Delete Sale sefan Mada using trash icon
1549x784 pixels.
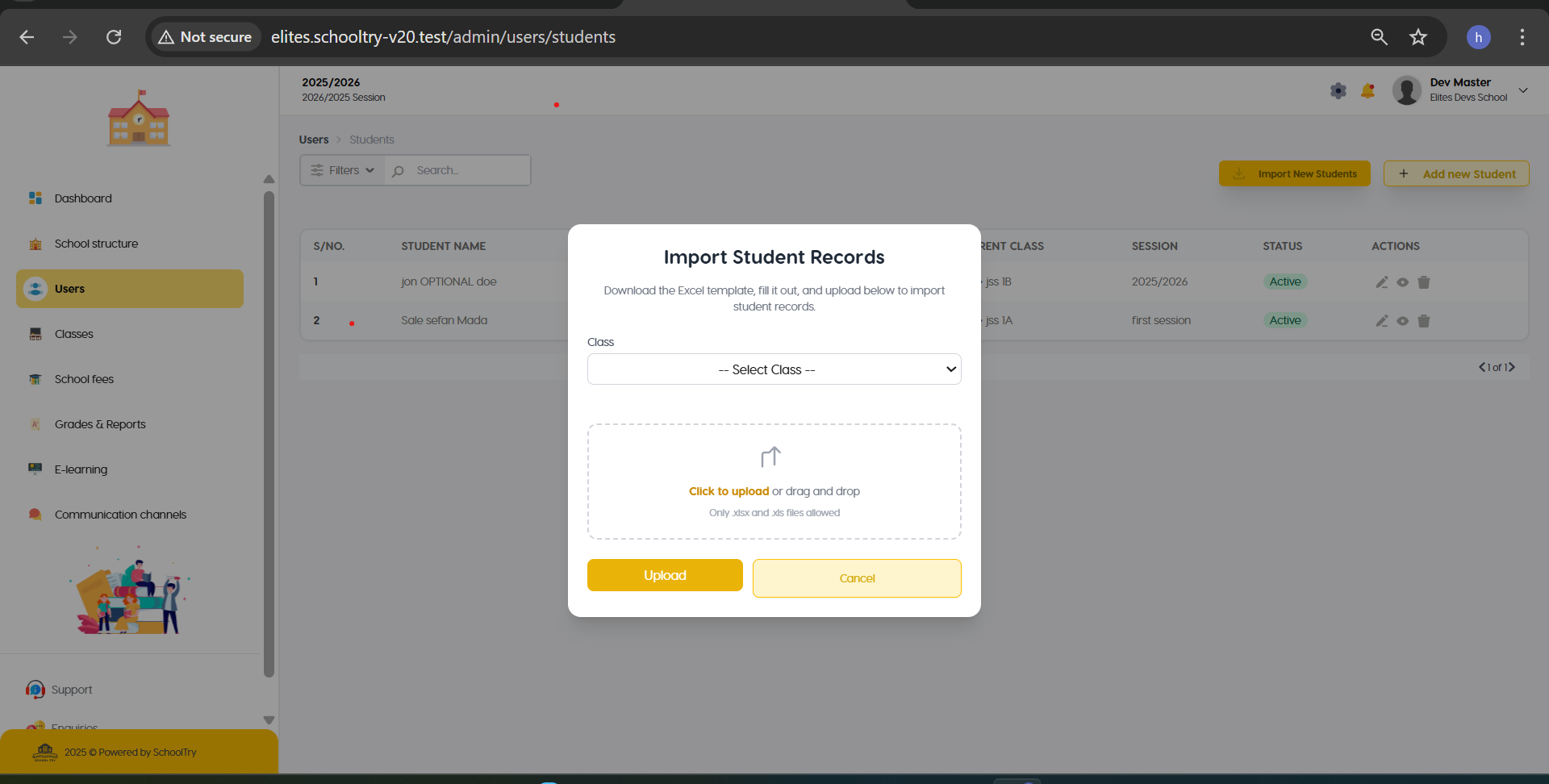pos(1424,321)
